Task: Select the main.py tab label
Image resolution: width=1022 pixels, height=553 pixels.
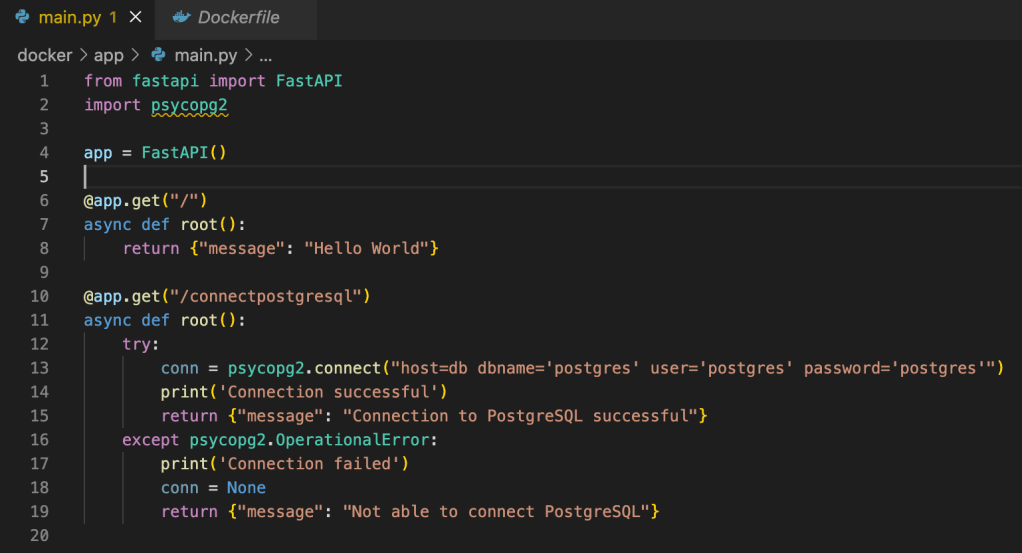Action: (70, 18)
